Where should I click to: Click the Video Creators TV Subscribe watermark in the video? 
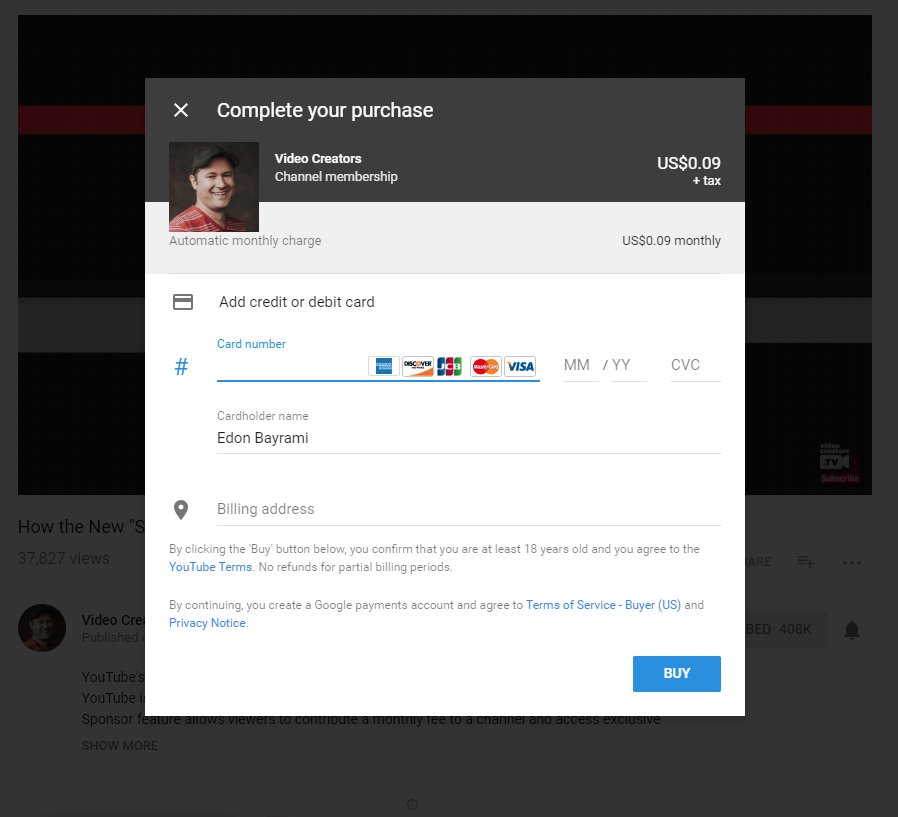[x=838, y=463]
